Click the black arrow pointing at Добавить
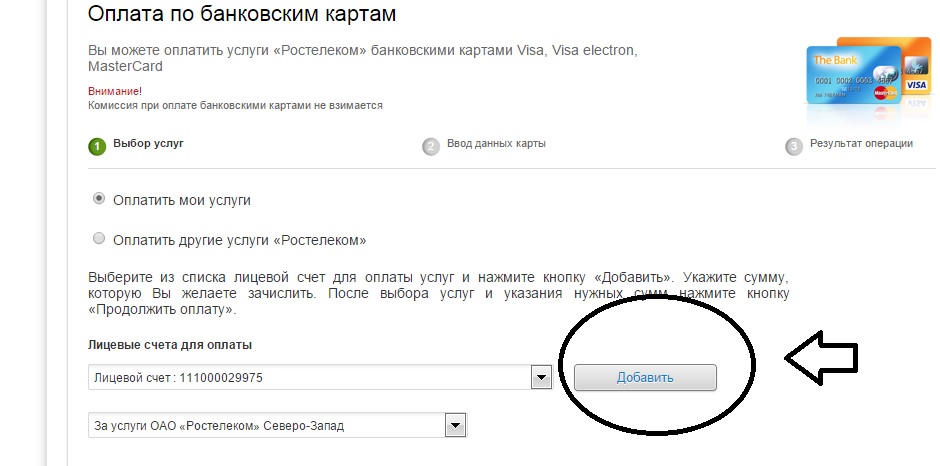 [x=821, y=357]
